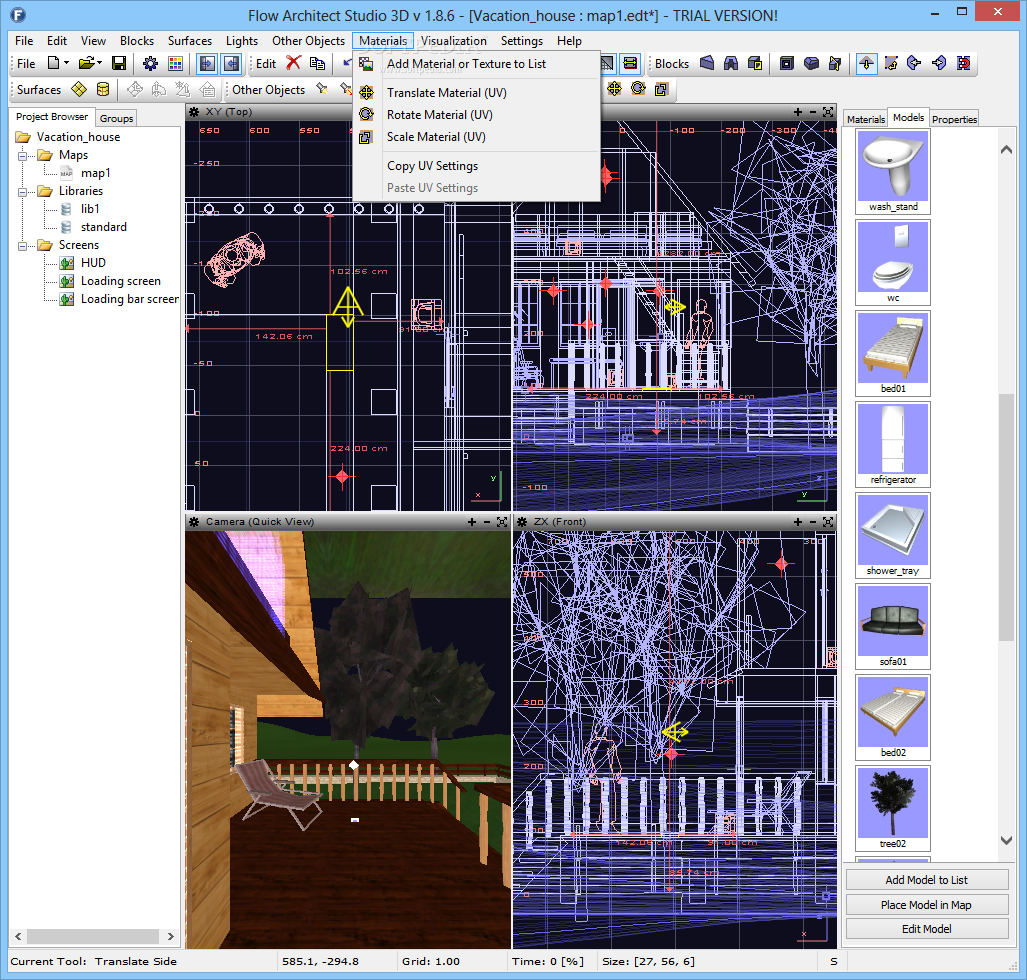Click the Project Browser horizontal scrollbar right arrow
This screenshot has height=980, width=1027.
click(x=171, y=937)
